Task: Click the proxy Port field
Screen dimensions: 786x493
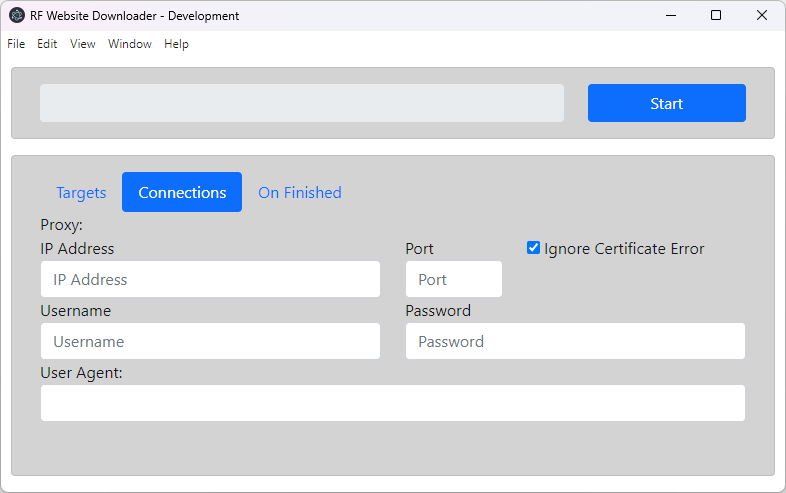Action: [x=454, y=279]
